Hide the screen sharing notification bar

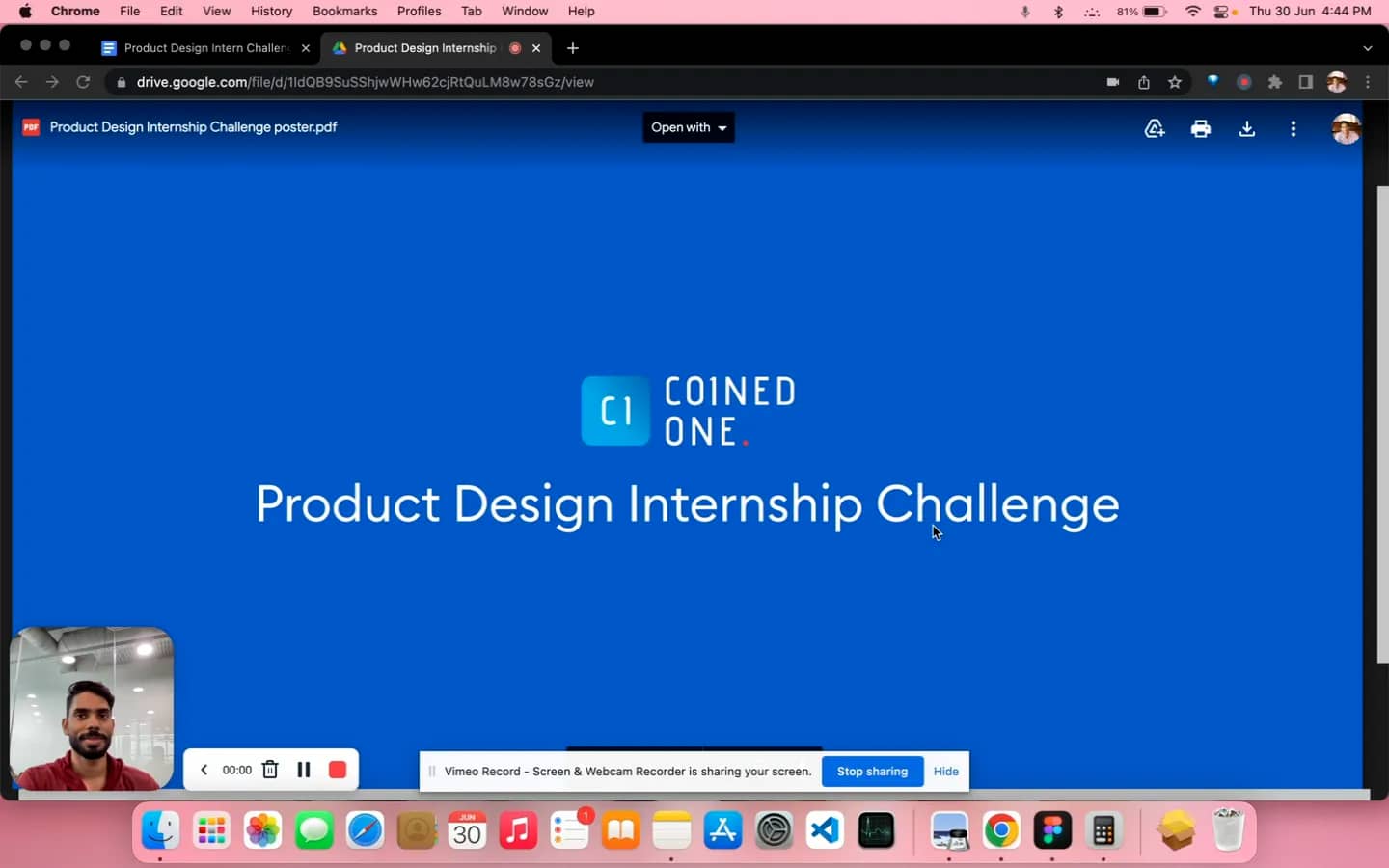coord(946,772)
